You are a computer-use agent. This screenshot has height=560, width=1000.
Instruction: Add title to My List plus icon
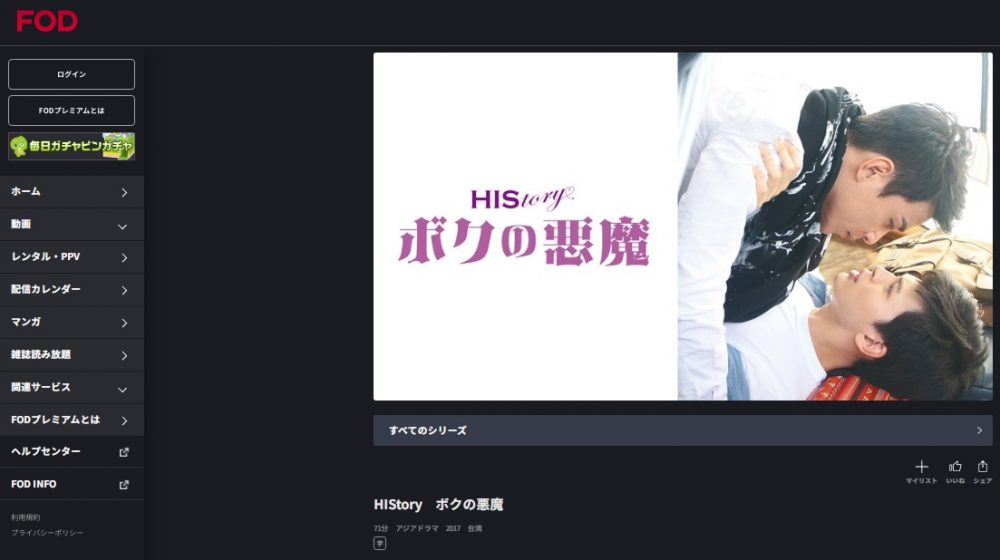921,467
